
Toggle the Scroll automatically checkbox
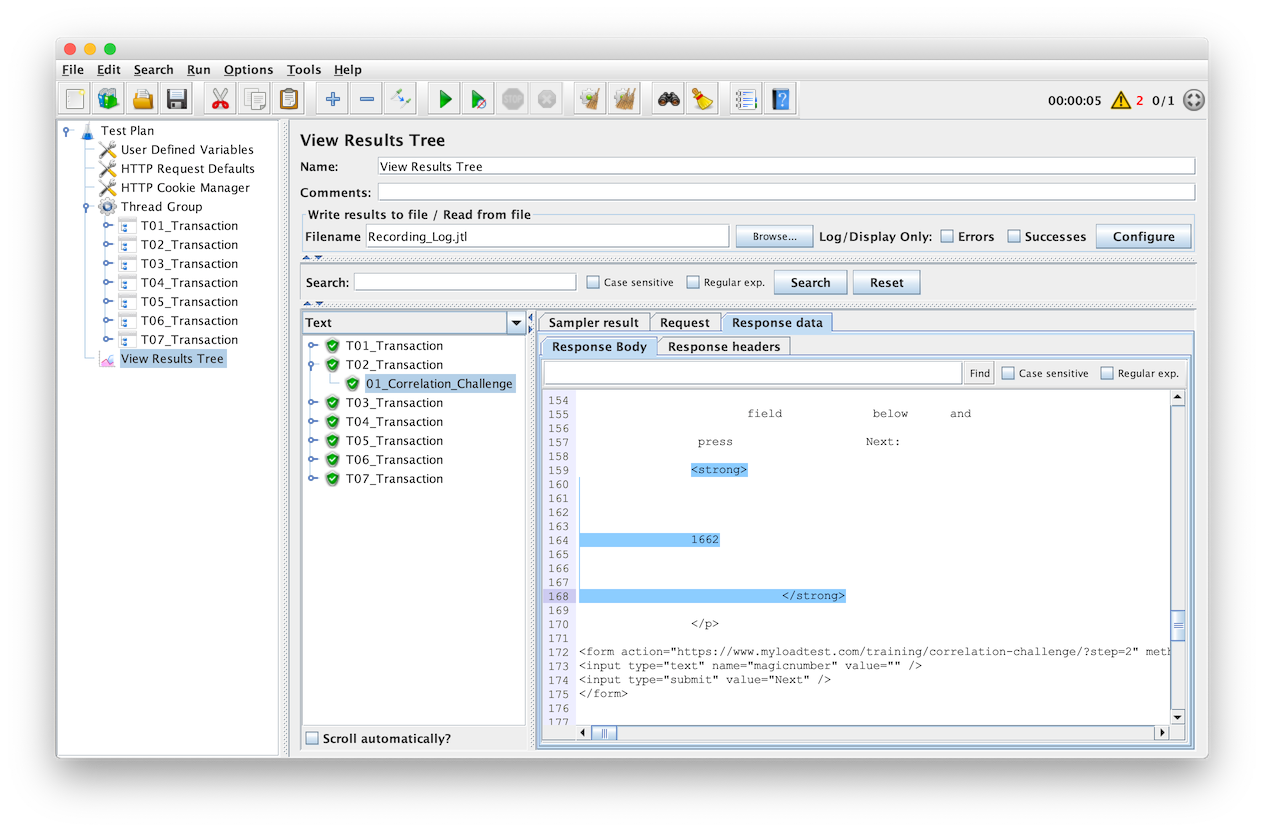(x=313, y=739)
